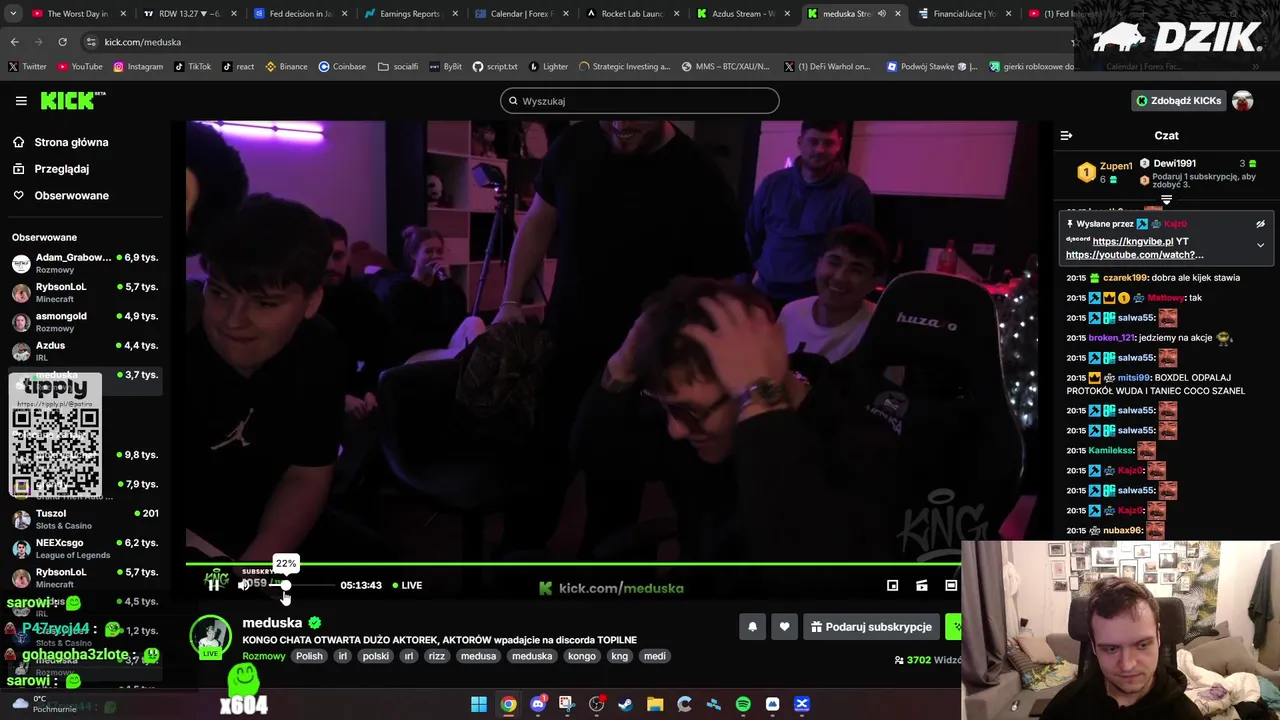Mute the stream volume

pos(244,585)
